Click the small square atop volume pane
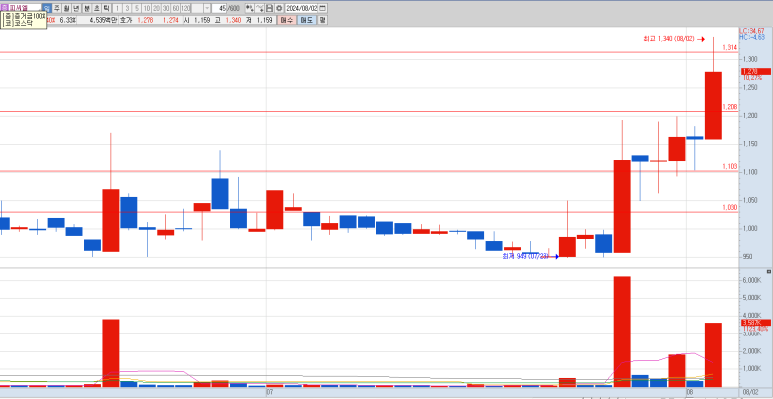 click(x=768, y=272)
